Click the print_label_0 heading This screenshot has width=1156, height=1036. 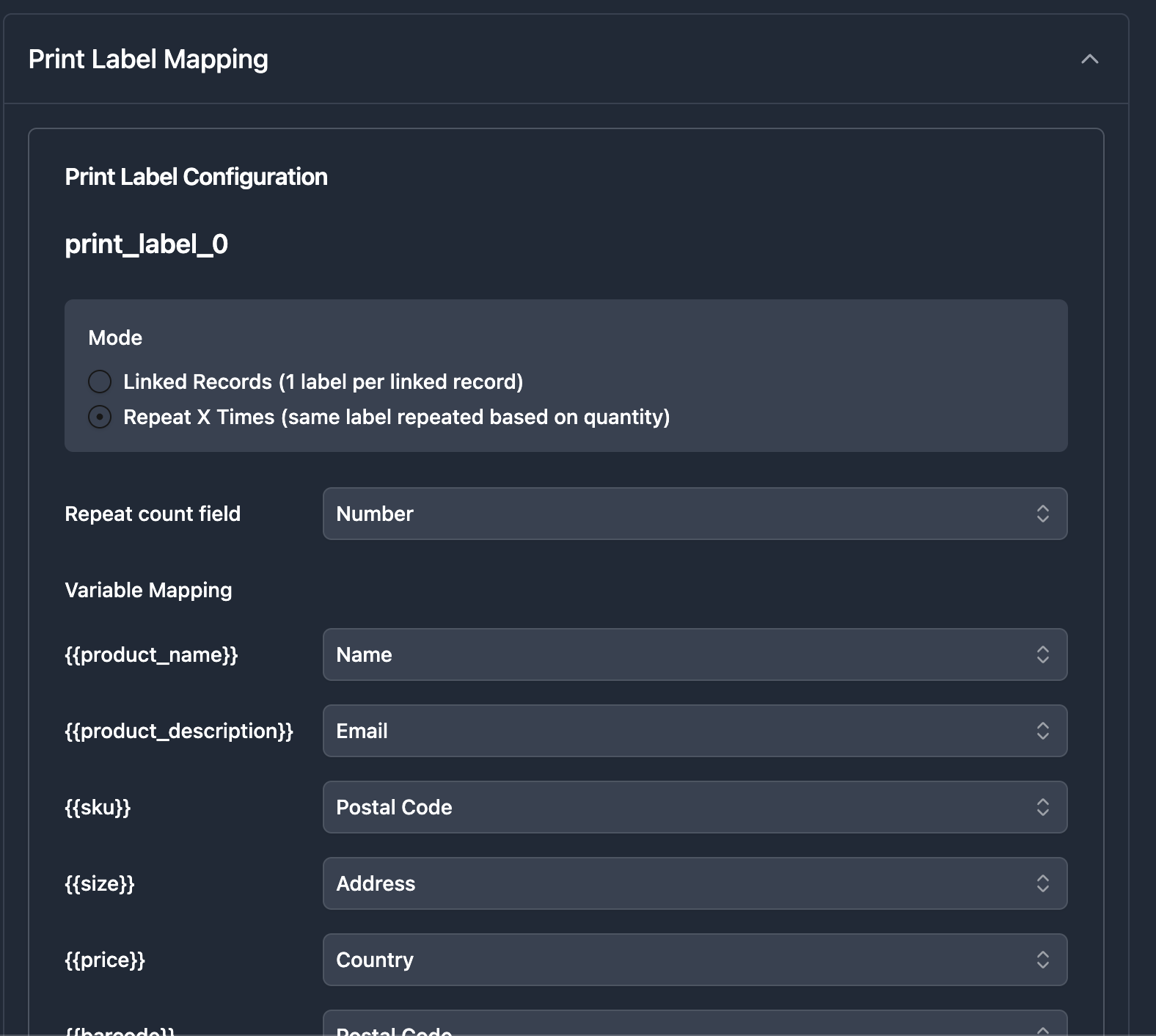point(146,244)
